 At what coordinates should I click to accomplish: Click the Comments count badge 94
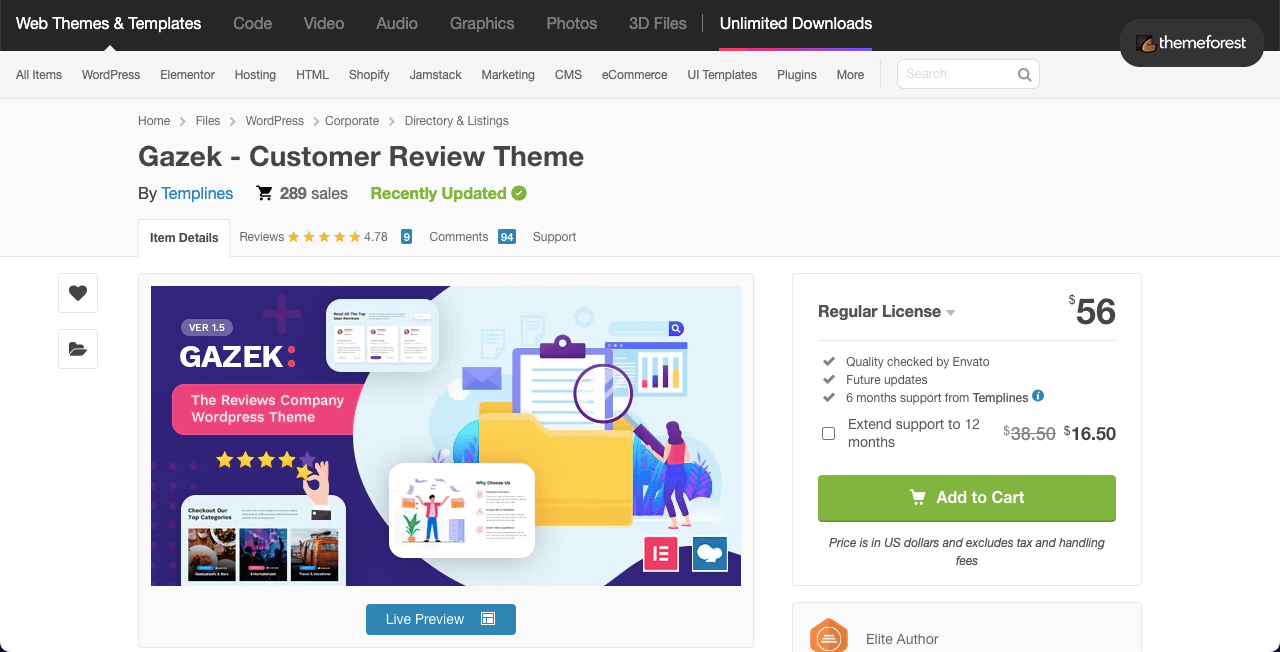point(507,237)
